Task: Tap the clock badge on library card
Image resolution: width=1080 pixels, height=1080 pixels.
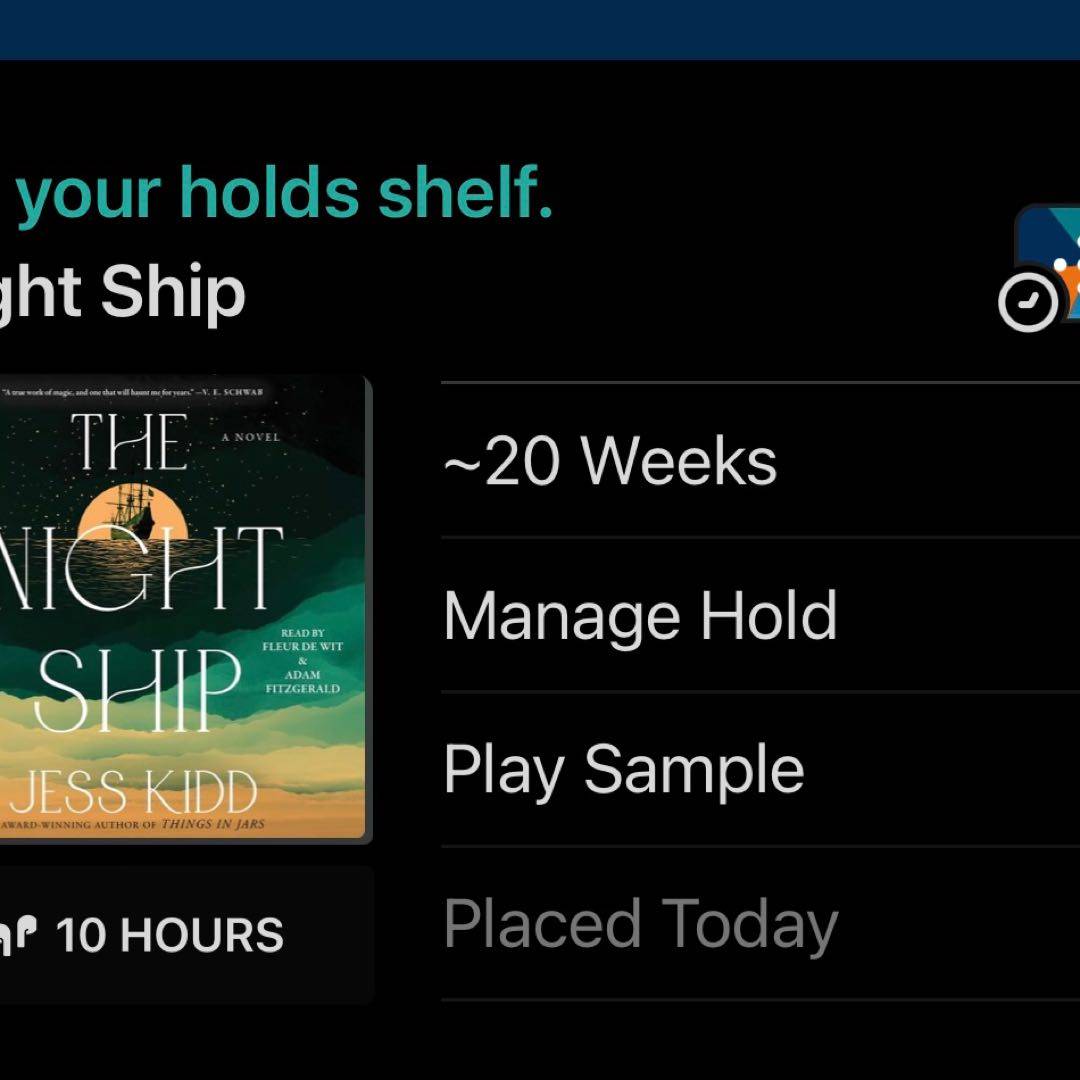Action: click(1028, 301)
